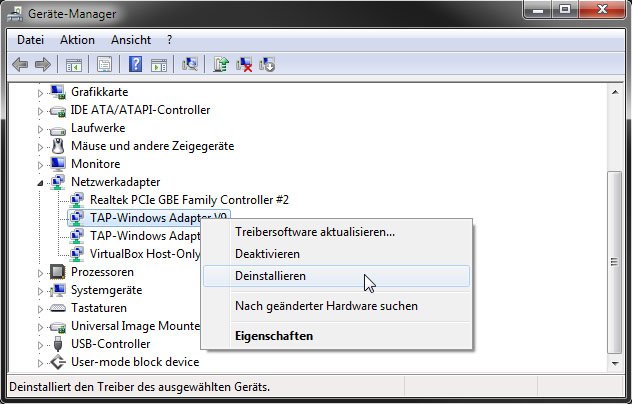Click the scan for hardware changes toolbar icon
Viewport: 632px width, 404px height.
click(x=190, y=65)
